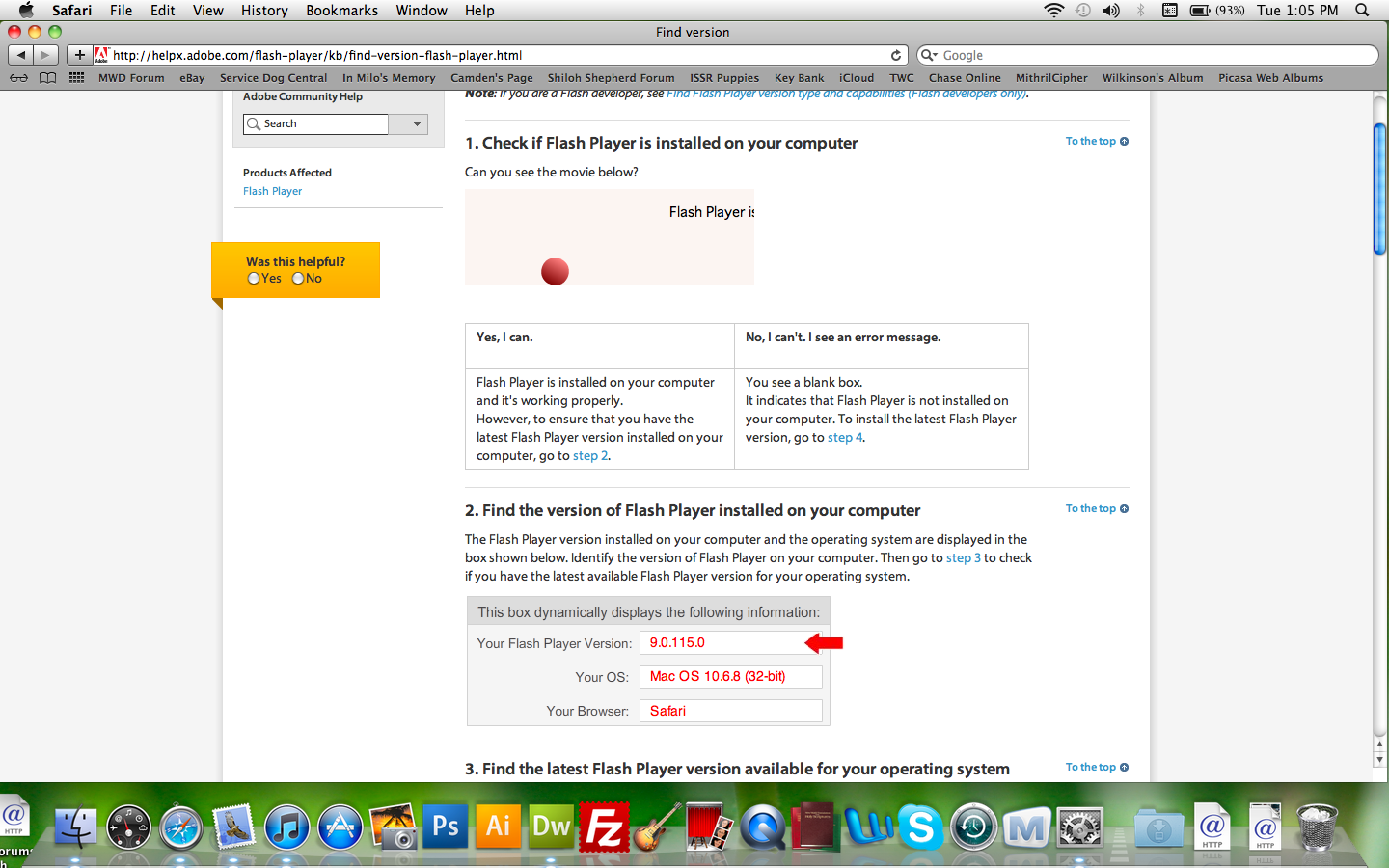Open the Trash in the Dock
Image resolution: width=1389 pixels, height=868 pixels.
[x=1317, y=827]
